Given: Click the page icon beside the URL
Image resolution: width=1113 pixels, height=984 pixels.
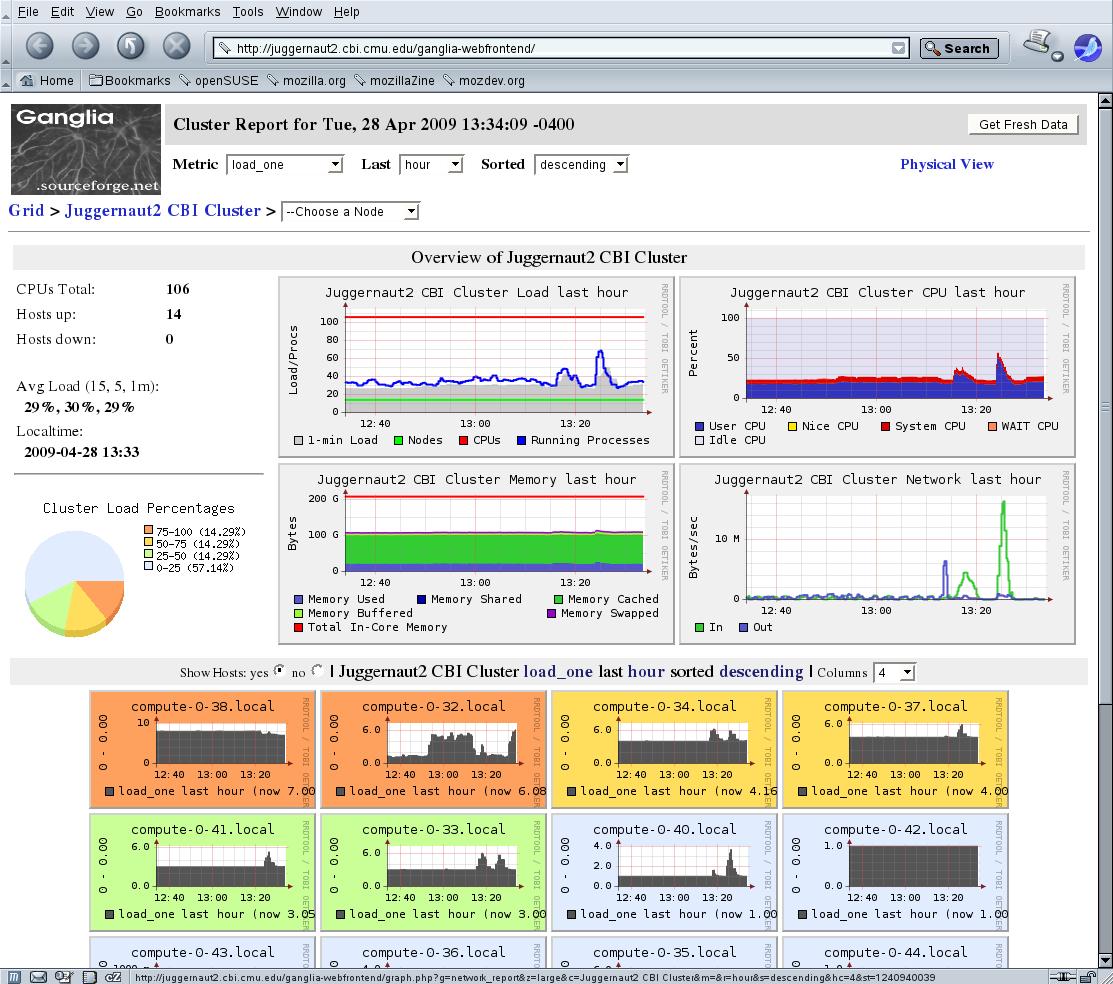Looking at the screenshot, I should pyautogui.click(x=225, y=48).
